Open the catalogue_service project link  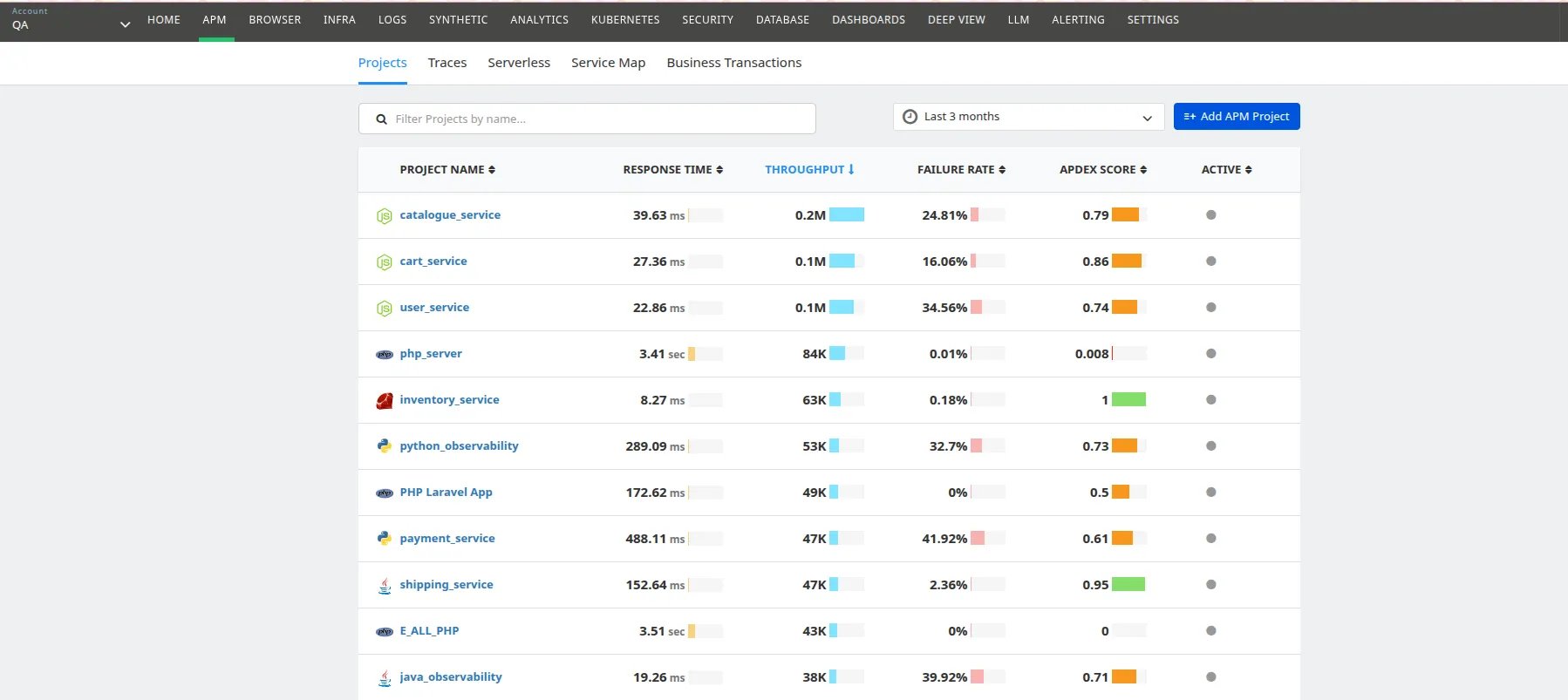[x=450, y=215]
